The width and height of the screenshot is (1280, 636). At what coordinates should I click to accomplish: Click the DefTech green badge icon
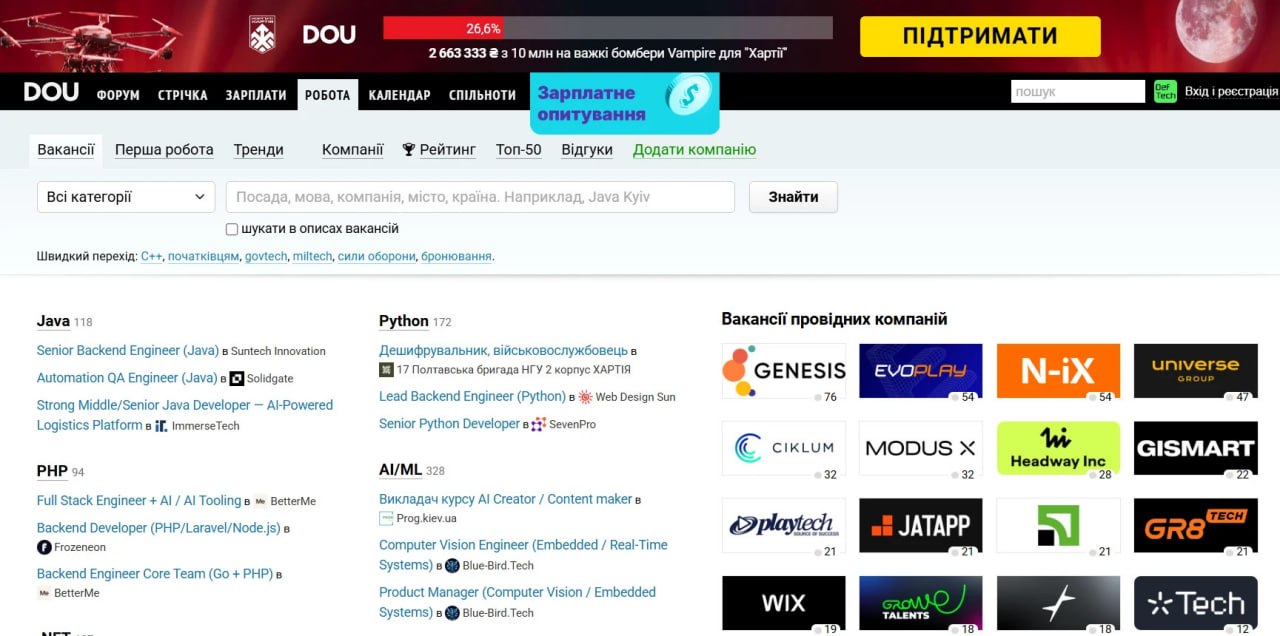coord(1165,91)
